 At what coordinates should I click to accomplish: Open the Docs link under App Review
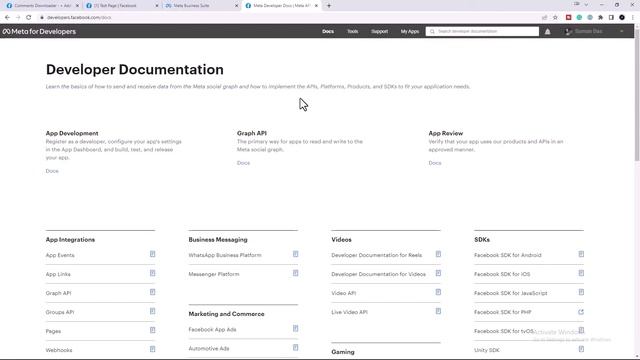coord(435,163)
